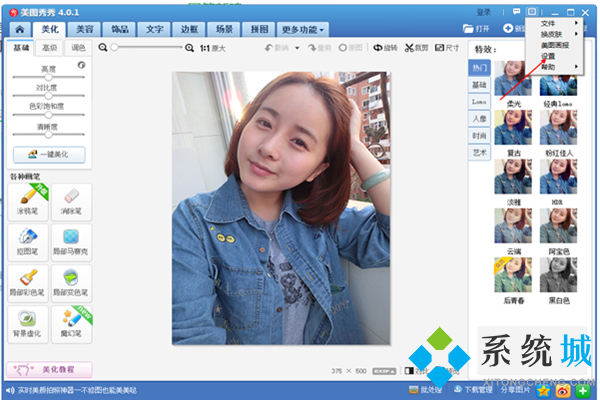Open the 文字 tab

pos(155,29)
